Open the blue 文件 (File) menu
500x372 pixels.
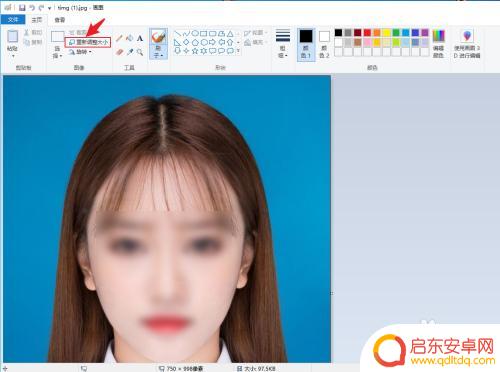13,20
